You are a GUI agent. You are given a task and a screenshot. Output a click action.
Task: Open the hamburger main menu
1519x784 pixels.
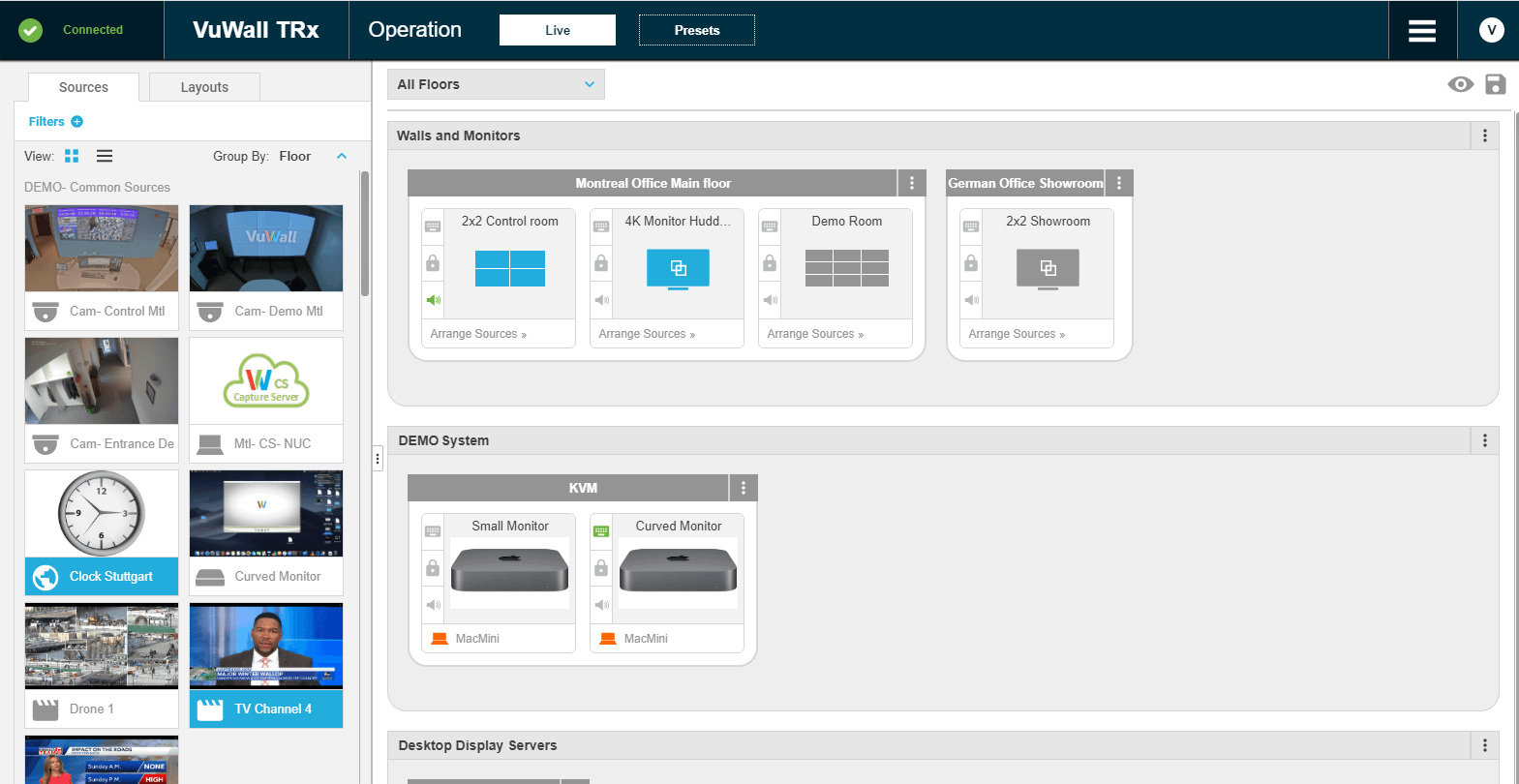pos(1421,31)
